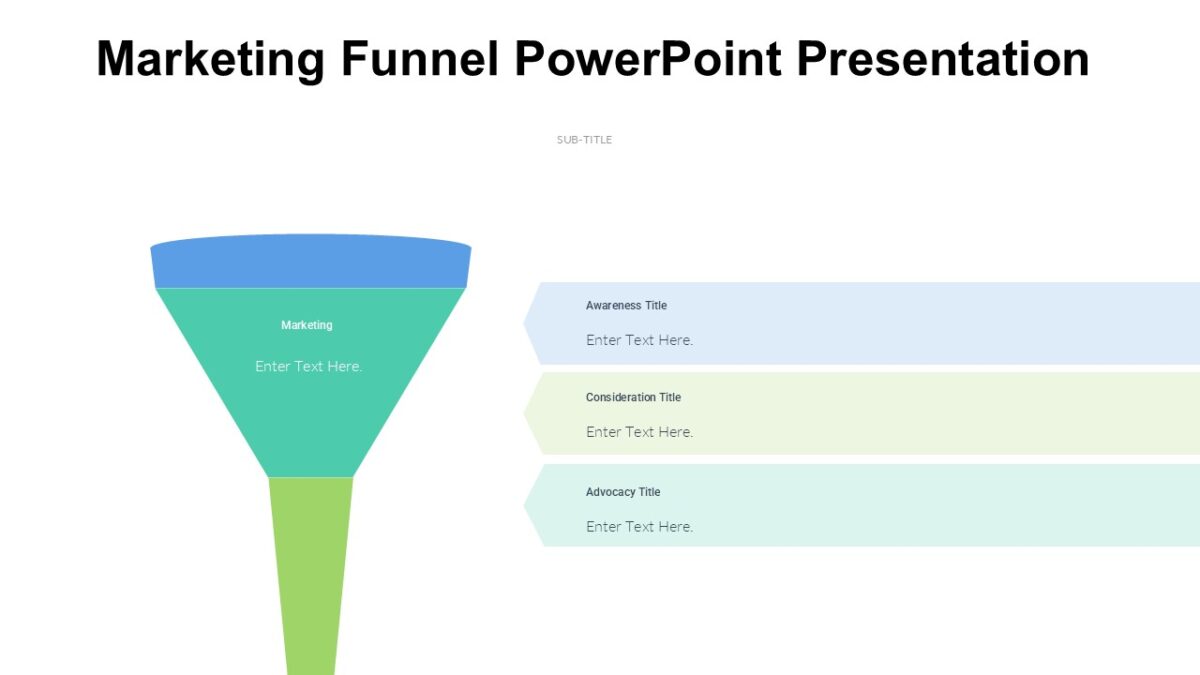Click the white slide background area
The height and width of the screenshot is (675, 1200).
[900, 620]
